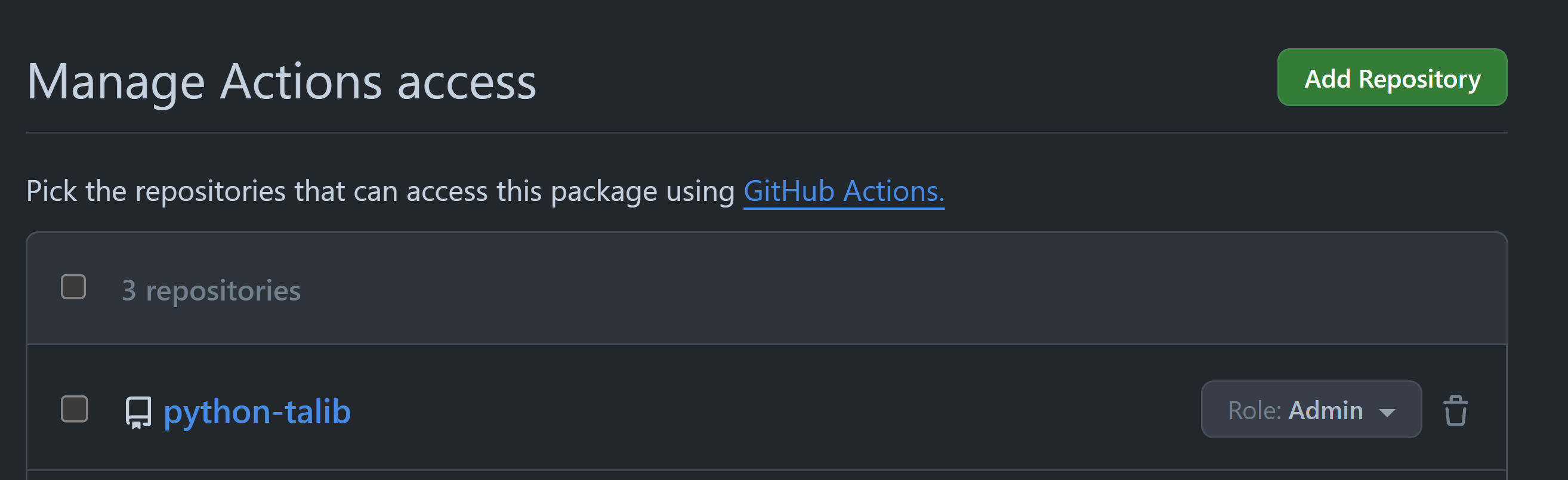Toggle the select-all 3 repositories checkbox
This screenshot has height=480, width=1568.
pyautogui.click(x=73, y=287)
